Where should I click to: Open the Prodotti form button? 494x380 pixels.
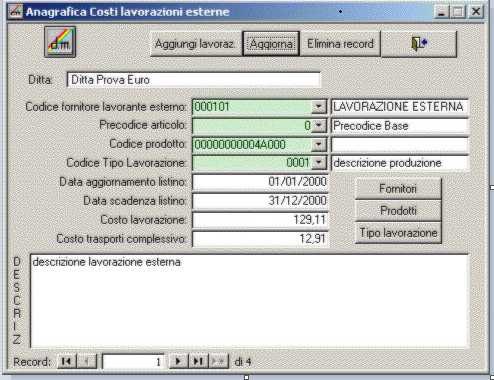click(x=398, y=211)
